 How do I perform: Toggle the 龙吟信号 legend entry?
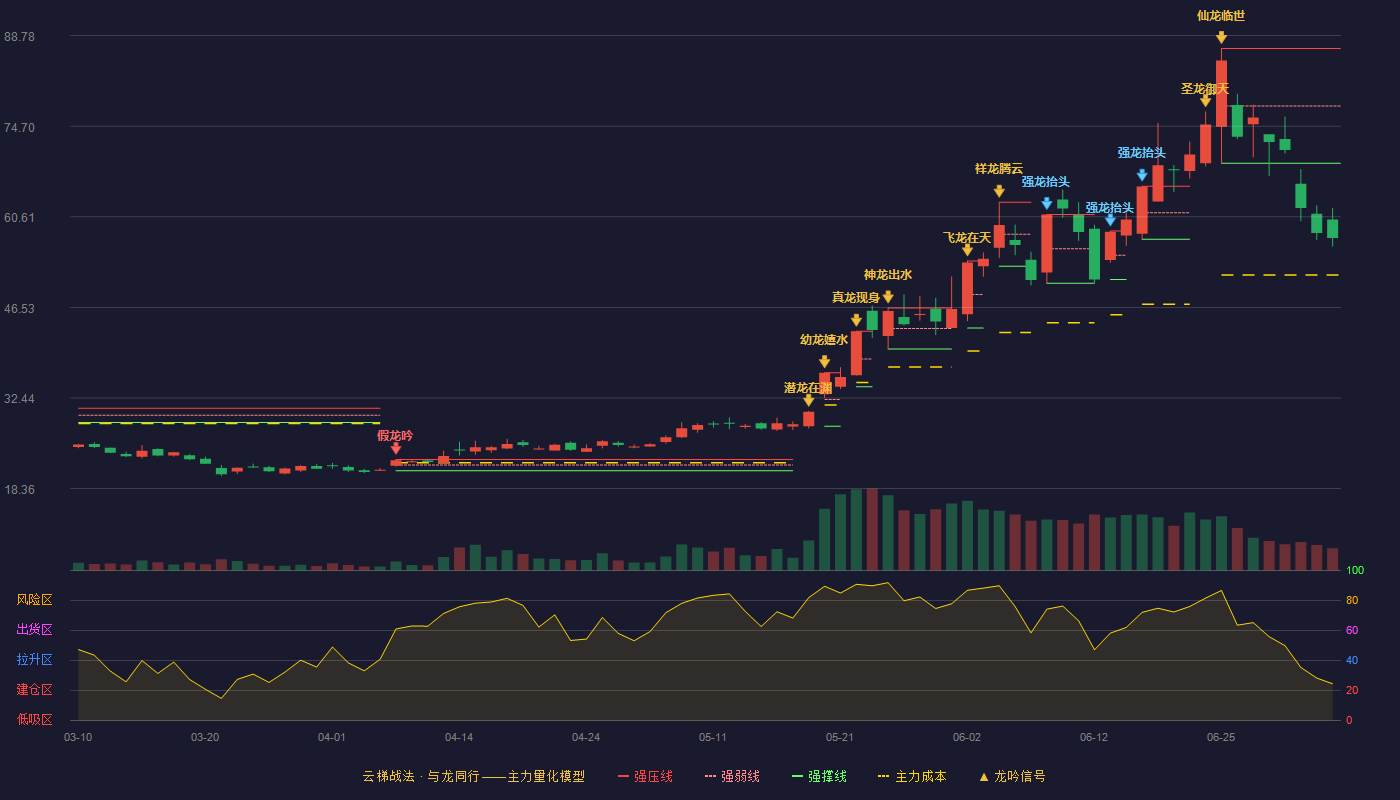tap(1012, 776)
